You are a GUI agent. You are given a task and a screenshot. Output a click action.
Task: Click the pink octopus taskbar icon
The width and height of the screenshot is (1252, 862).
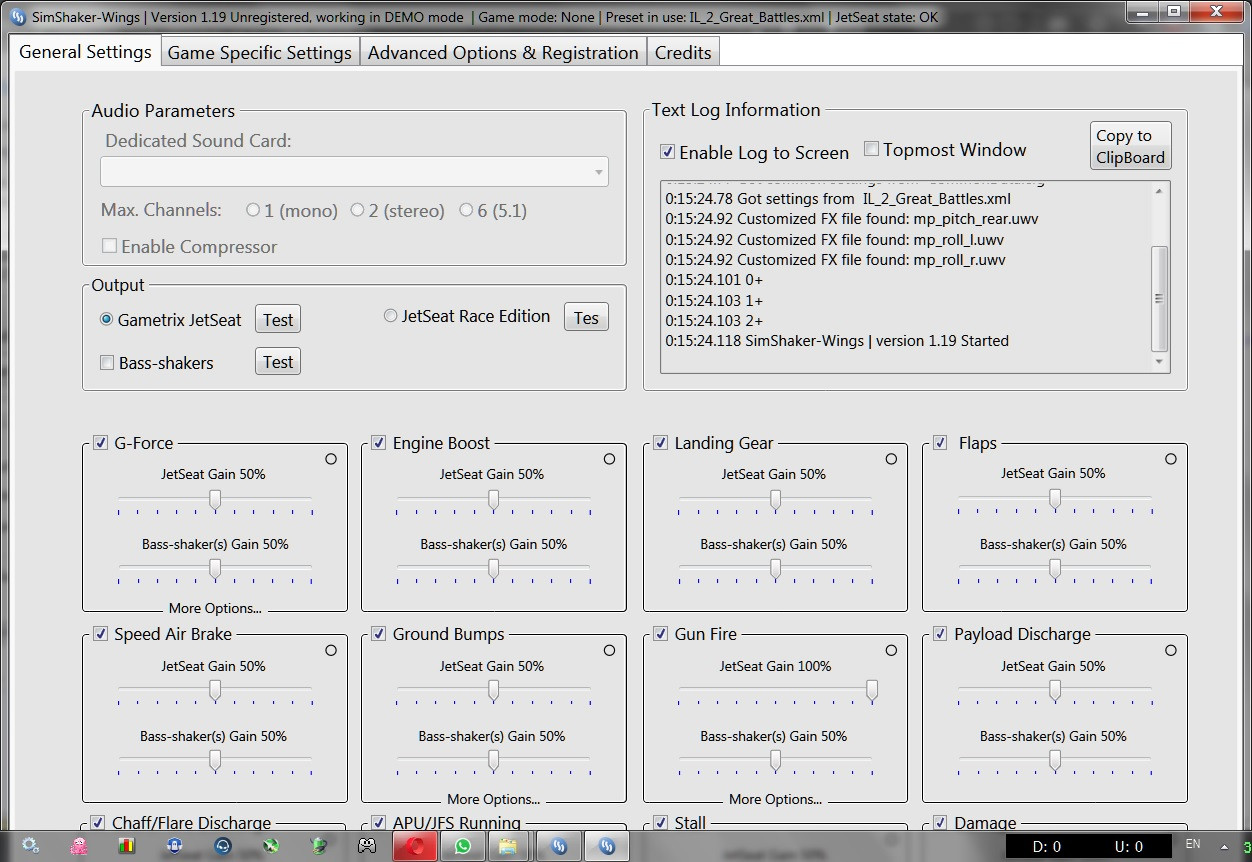coord(79,846)
